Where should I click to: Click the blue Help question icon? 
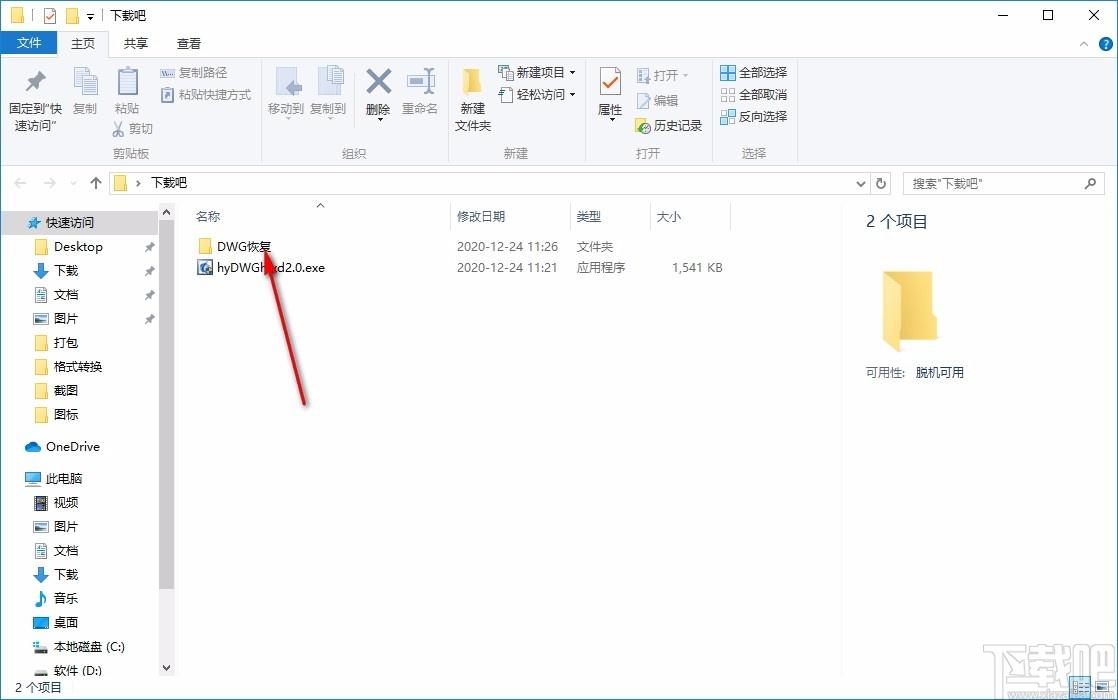[1106, 44]
